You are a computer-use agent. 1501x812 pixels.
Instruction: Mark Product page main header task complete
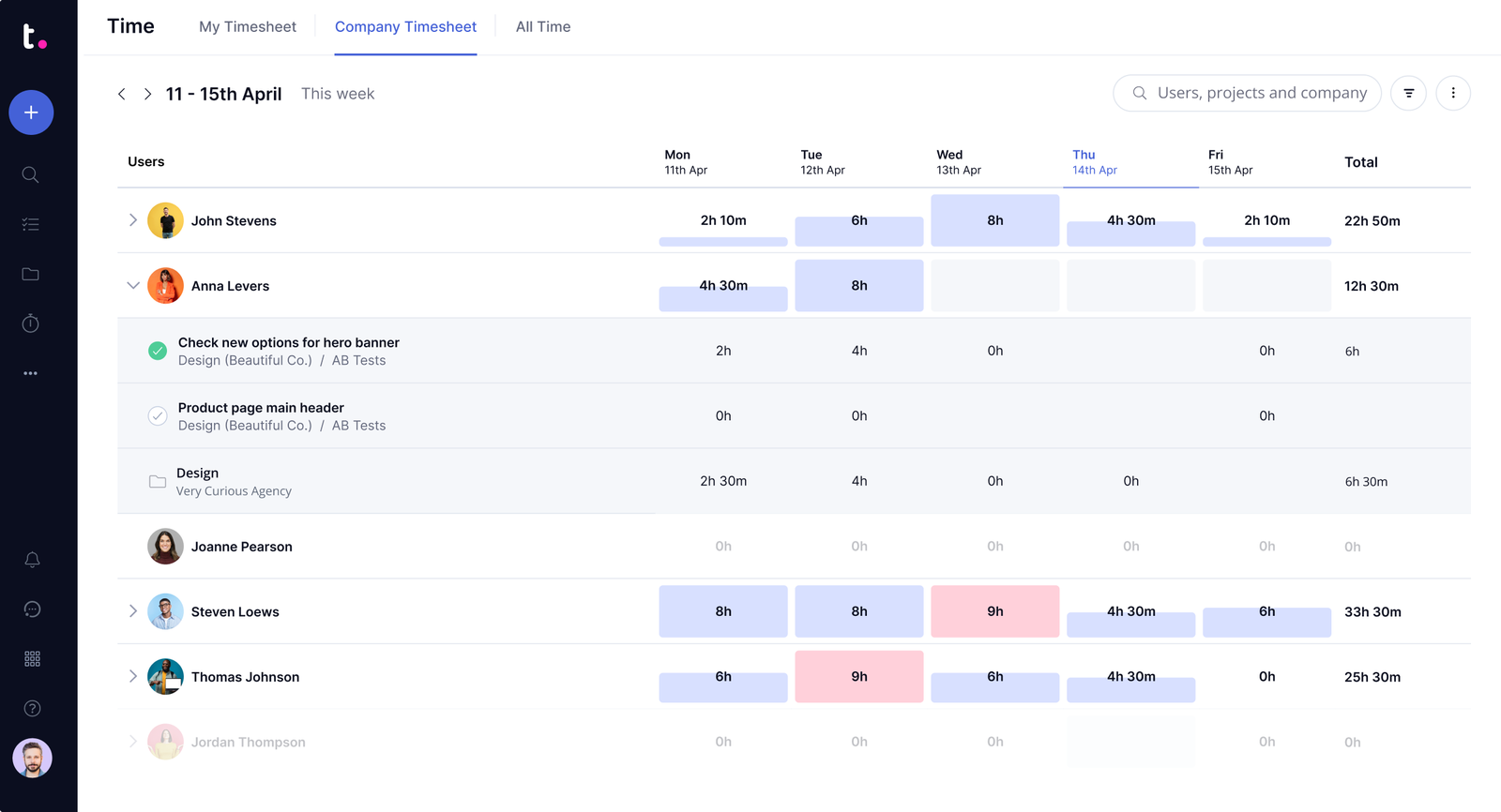coord(158,416)
